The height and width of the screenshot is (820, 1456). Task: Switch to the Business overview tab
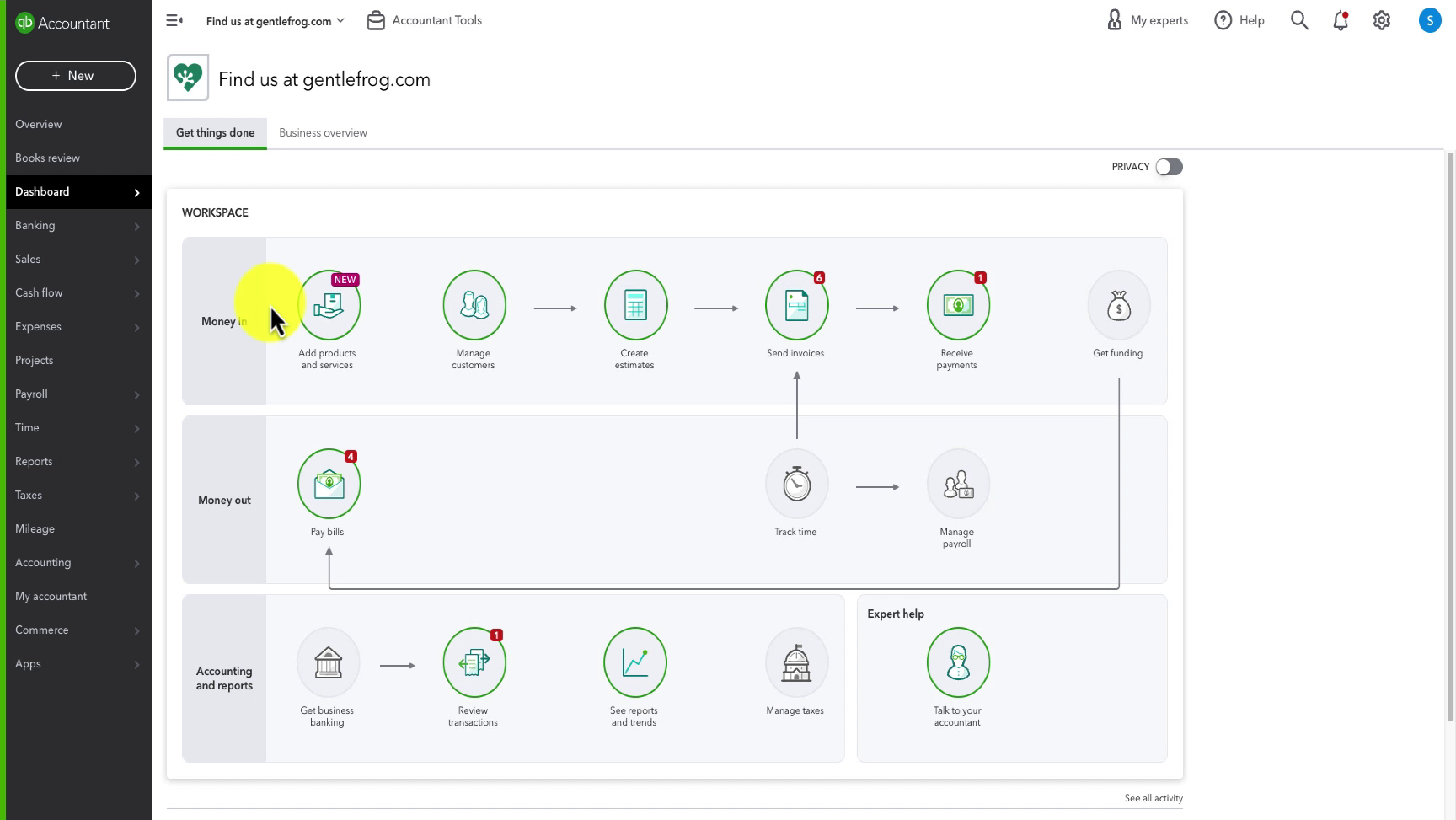(x=323, y=133)
